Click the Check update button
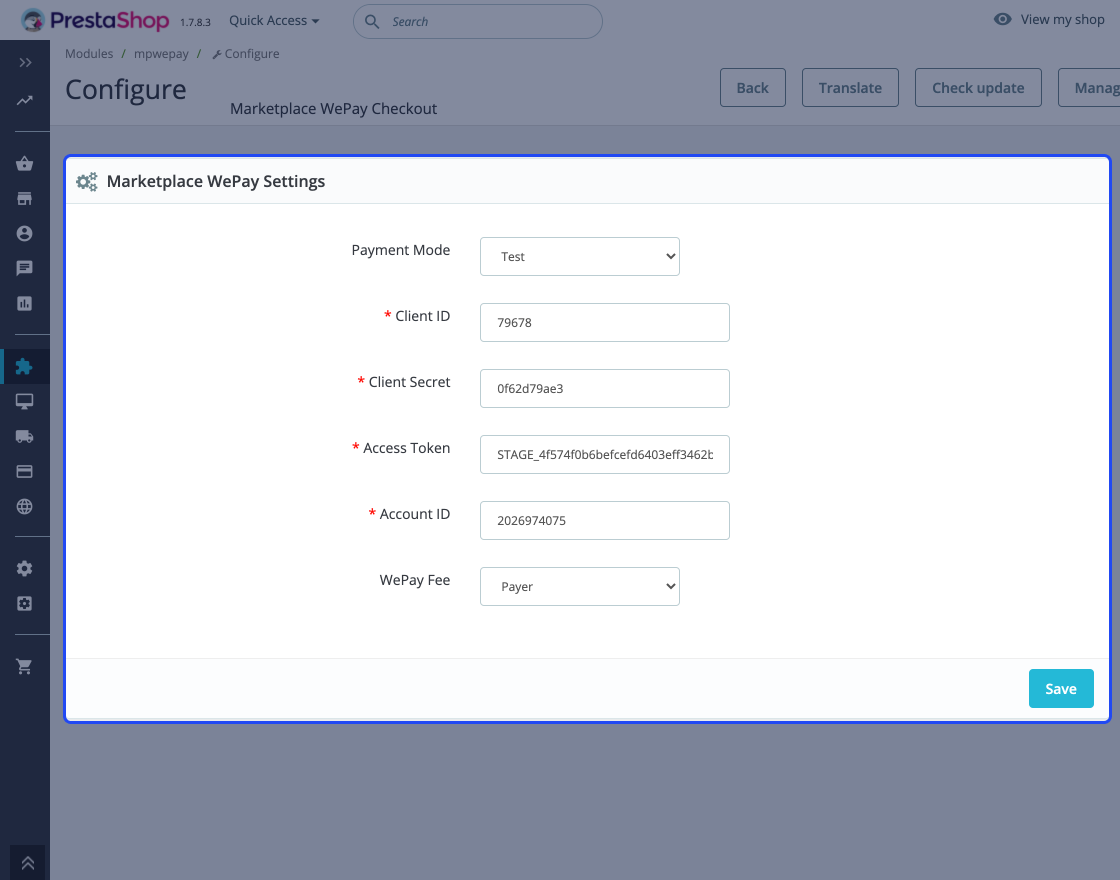Image resolution: width=1120 pixels, height=880 pixels. click(x=978, y=88)
